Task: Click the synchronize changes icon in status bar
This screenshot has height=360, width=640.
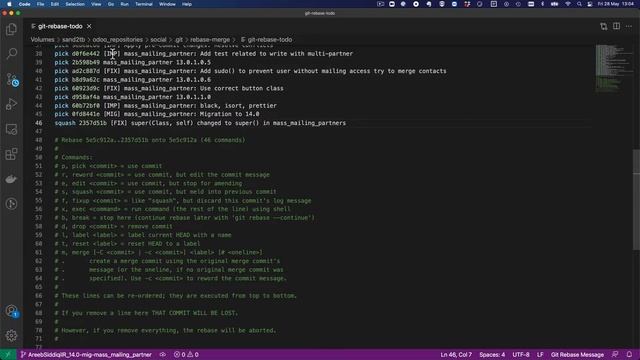Action: [x=162, y=355]
